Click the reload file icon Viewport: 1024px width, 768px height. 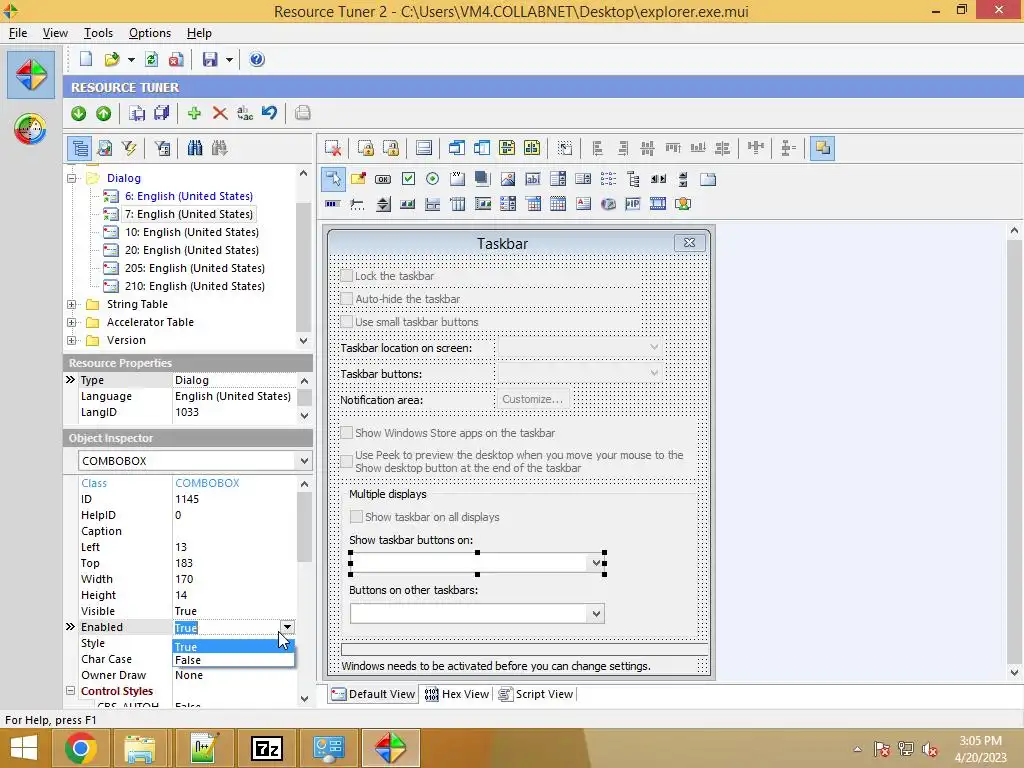coord(152,59)
